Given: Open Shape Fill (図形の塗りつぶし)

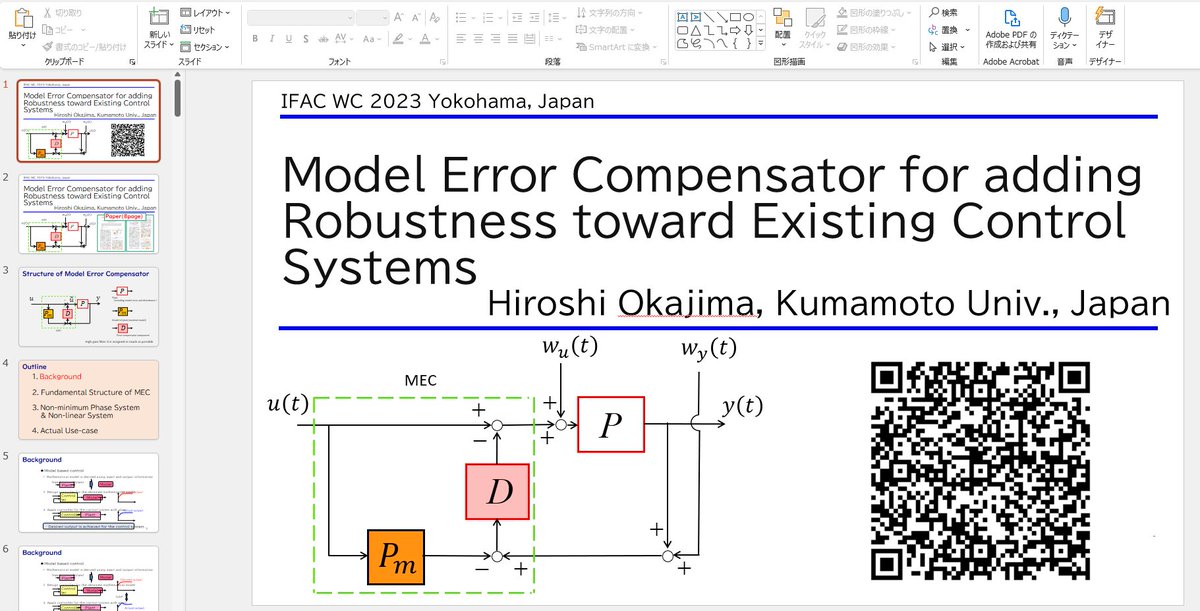Looking at the screenshot, I should click(874, 13).
